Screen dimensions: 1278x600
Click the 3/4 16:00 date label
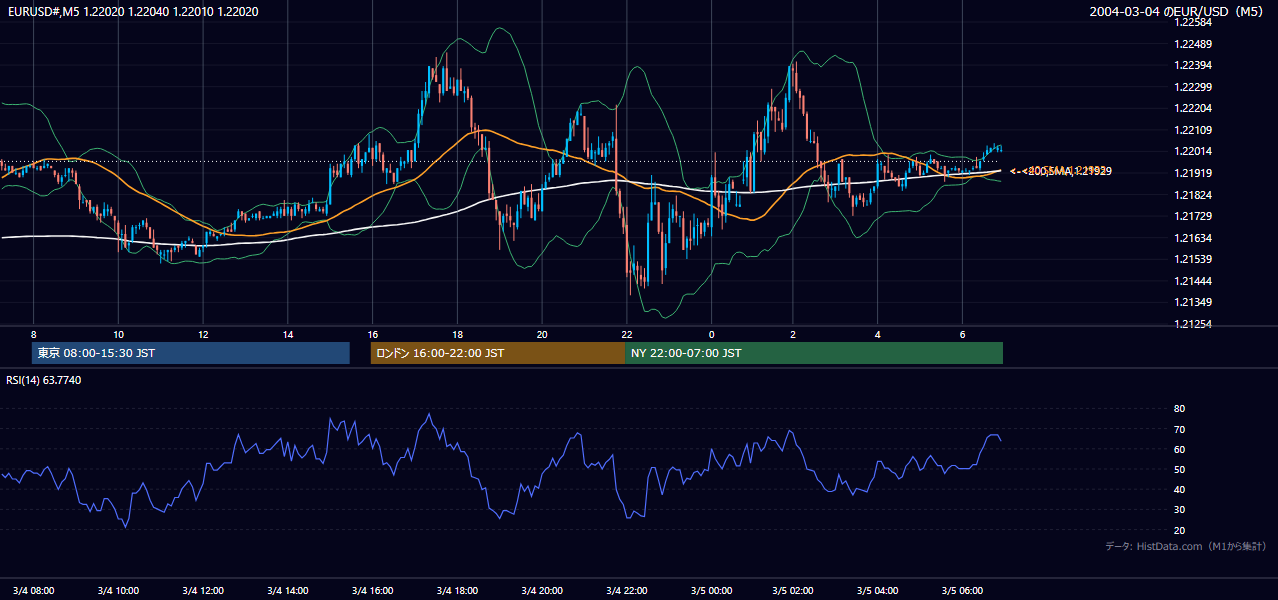coord(372,590)
